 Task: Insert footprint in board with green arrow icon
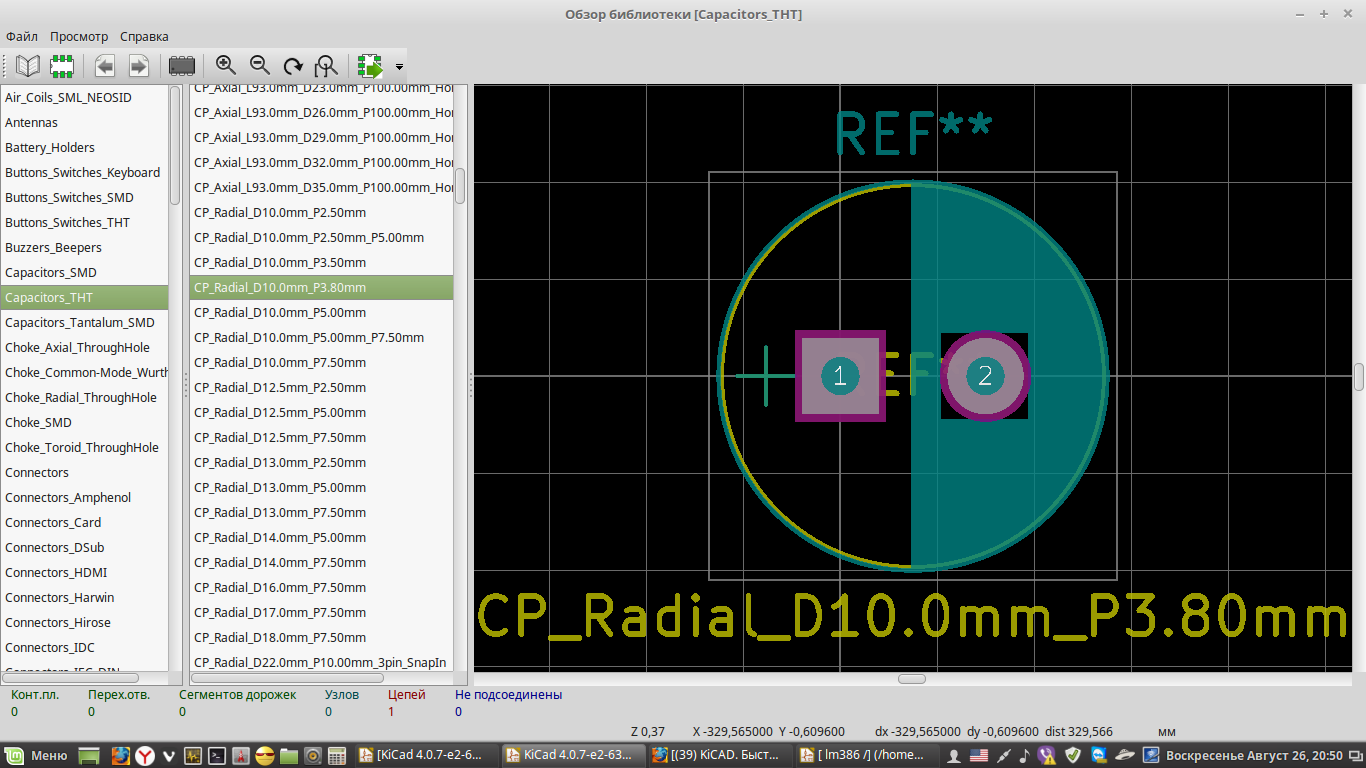(x=370, y=66)
